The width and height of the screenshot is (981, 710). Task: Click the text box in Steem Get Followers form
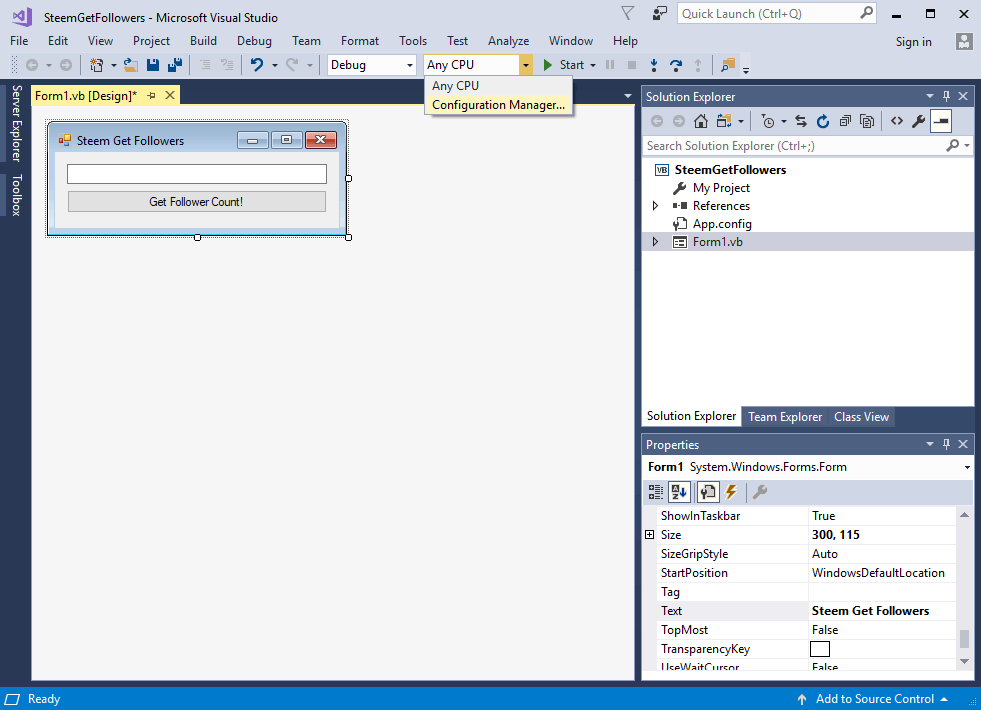[x=196, y=174]
